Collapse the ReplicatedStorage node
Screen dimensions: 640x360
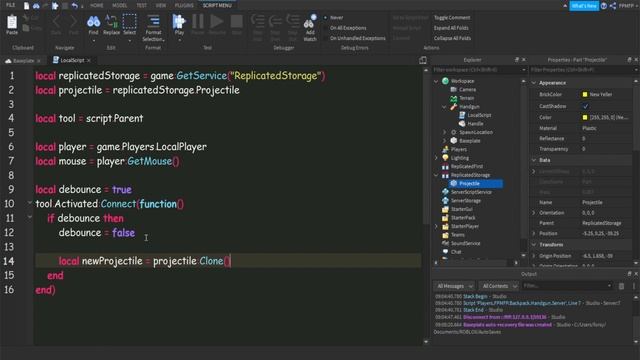436,175
